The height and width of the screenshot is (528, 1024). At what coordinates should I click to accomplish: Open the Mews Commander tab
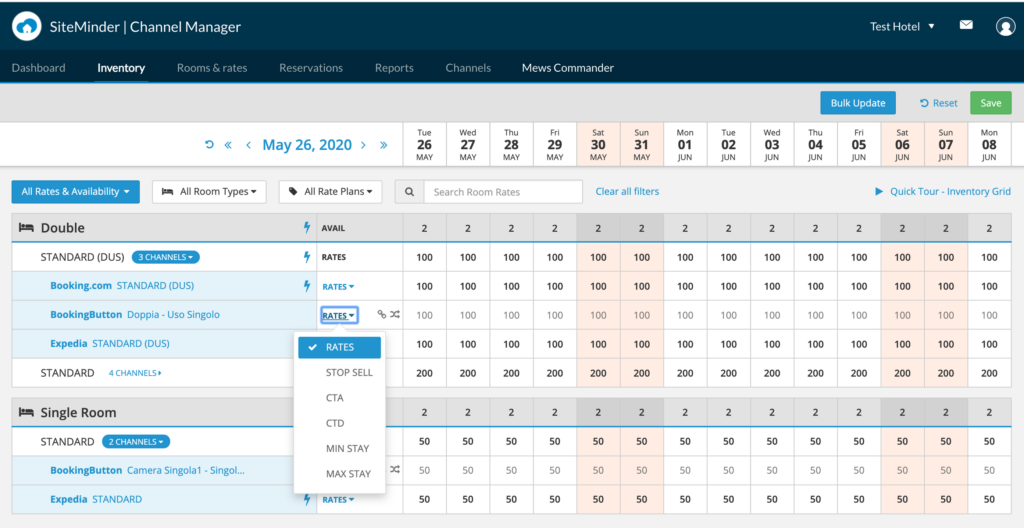point(568,67)
